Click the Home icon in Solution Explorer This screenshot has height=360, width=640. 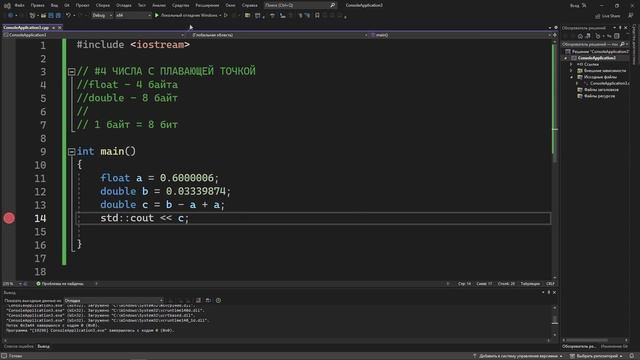(580, 36)
